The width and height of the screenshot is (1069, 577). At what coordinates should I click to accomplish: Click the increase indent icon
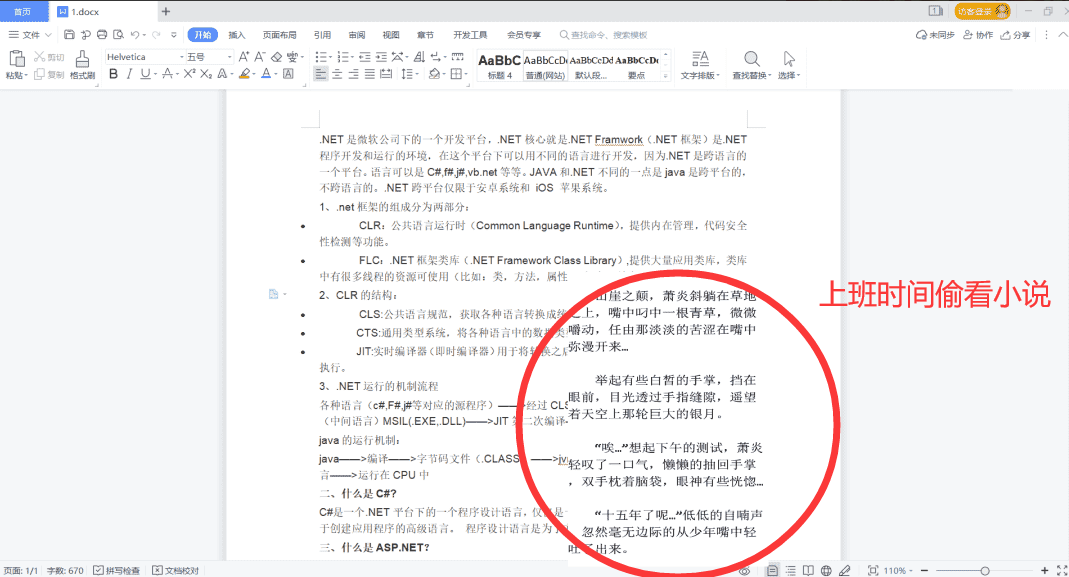coord(381,57)
